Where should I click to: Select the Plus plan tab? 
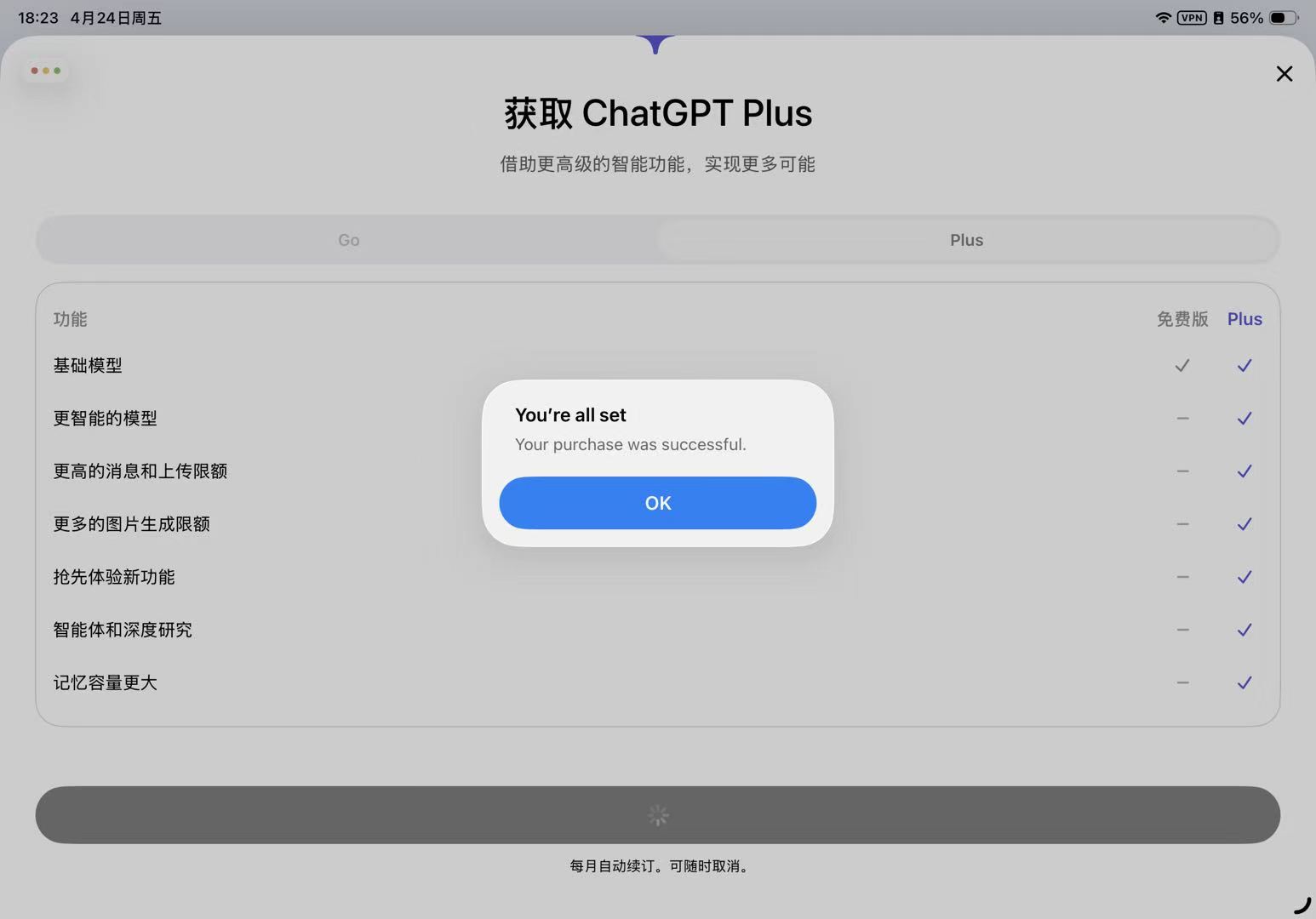point(966,240)
